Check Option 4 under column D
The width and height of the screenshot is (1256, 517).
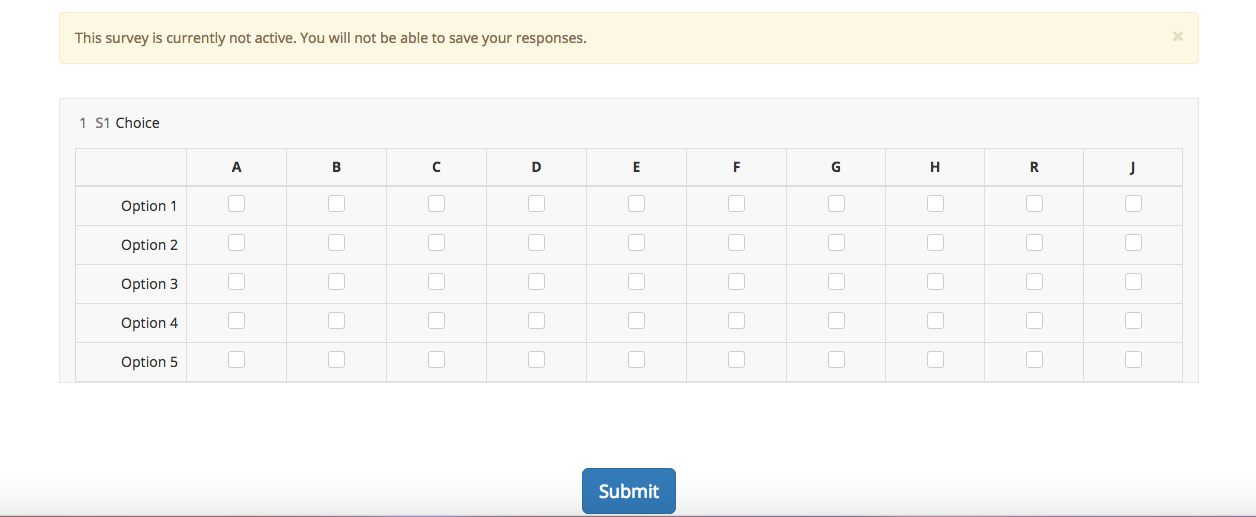536,320
